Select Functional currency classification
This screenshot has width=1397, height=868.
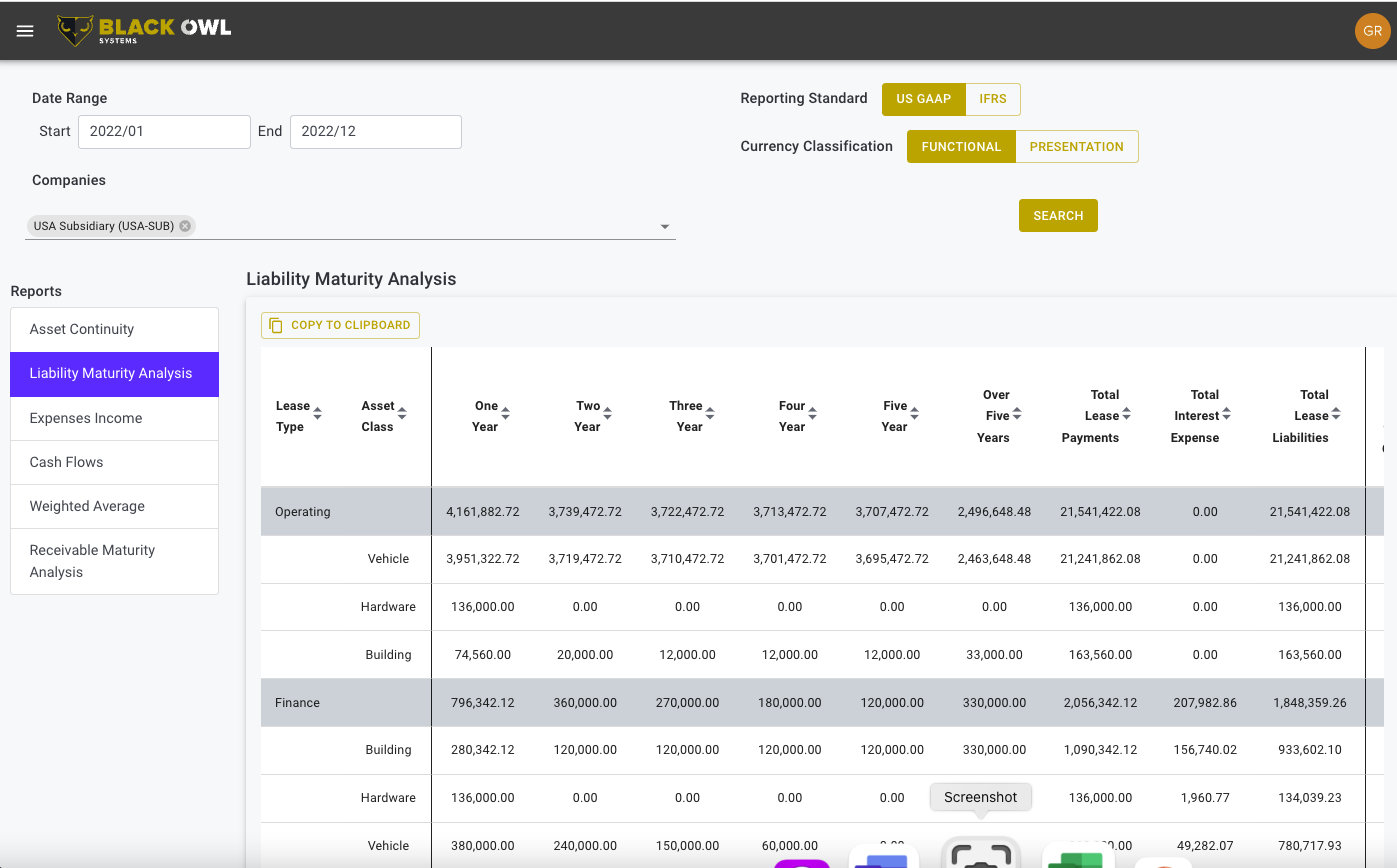tap(961, 146)
